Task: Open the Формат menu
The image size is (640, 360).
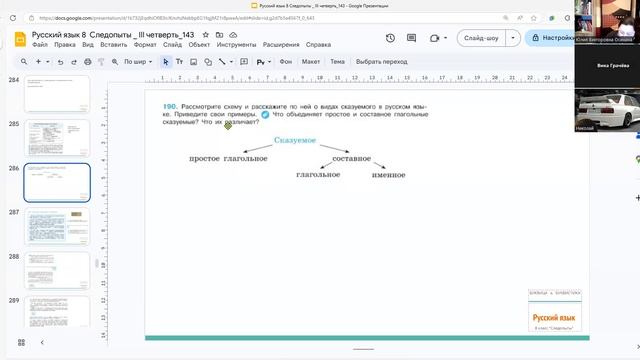Action: click(x=145, y=44)
